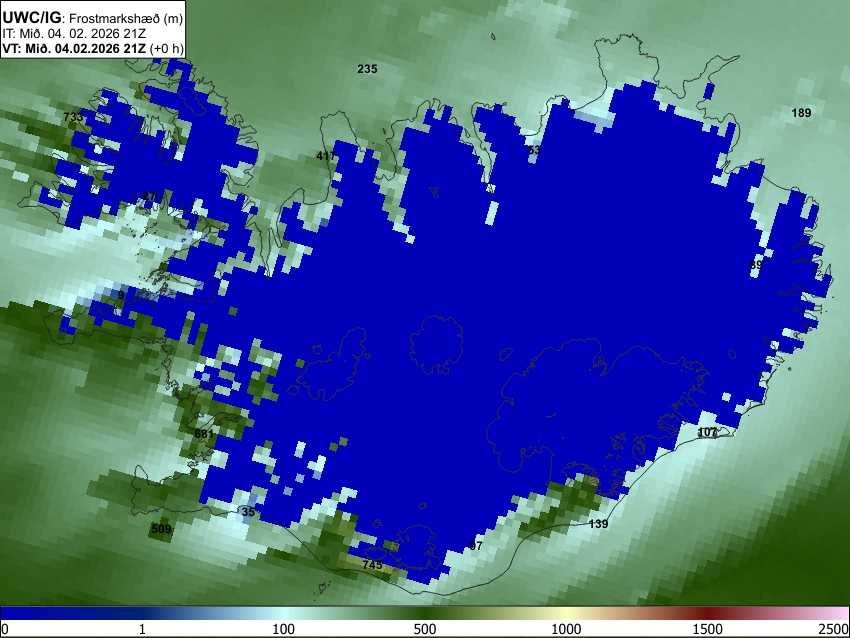Click the 1000 tick on color scale
The height and width of the screenshot is (638, 850).
[x=566, y=629]
